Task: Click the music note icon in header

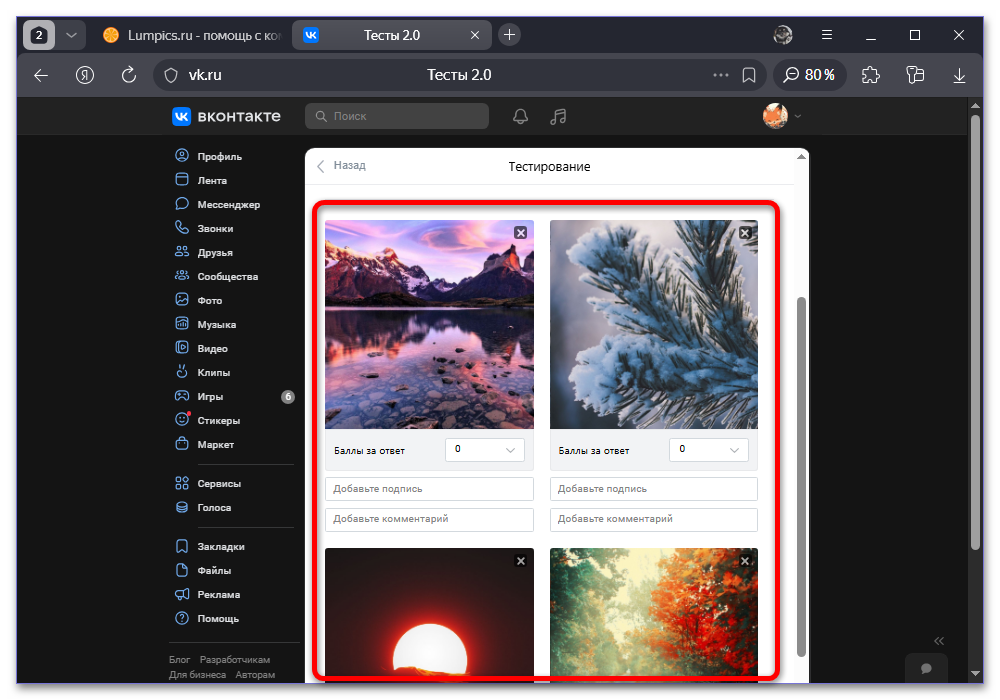Action: [x=558, y=116]
